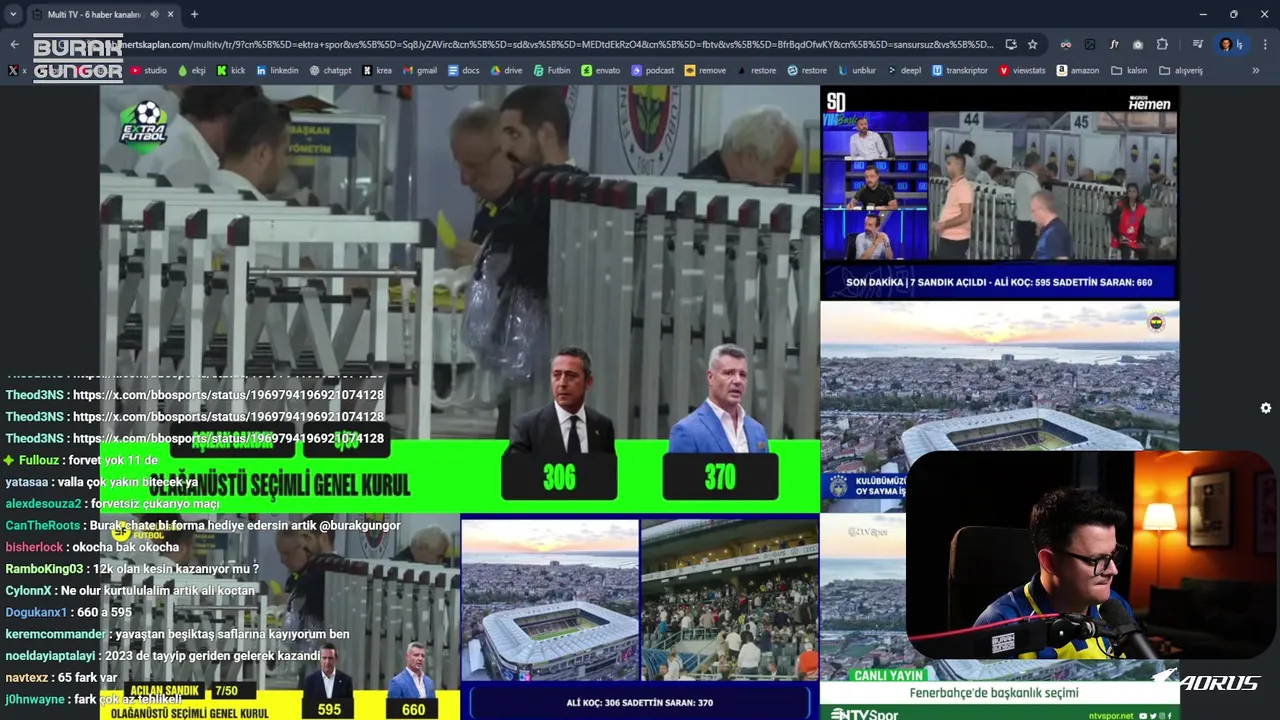
Task: Select the main Extra Futbol video stream
Action: click(460, 298)
